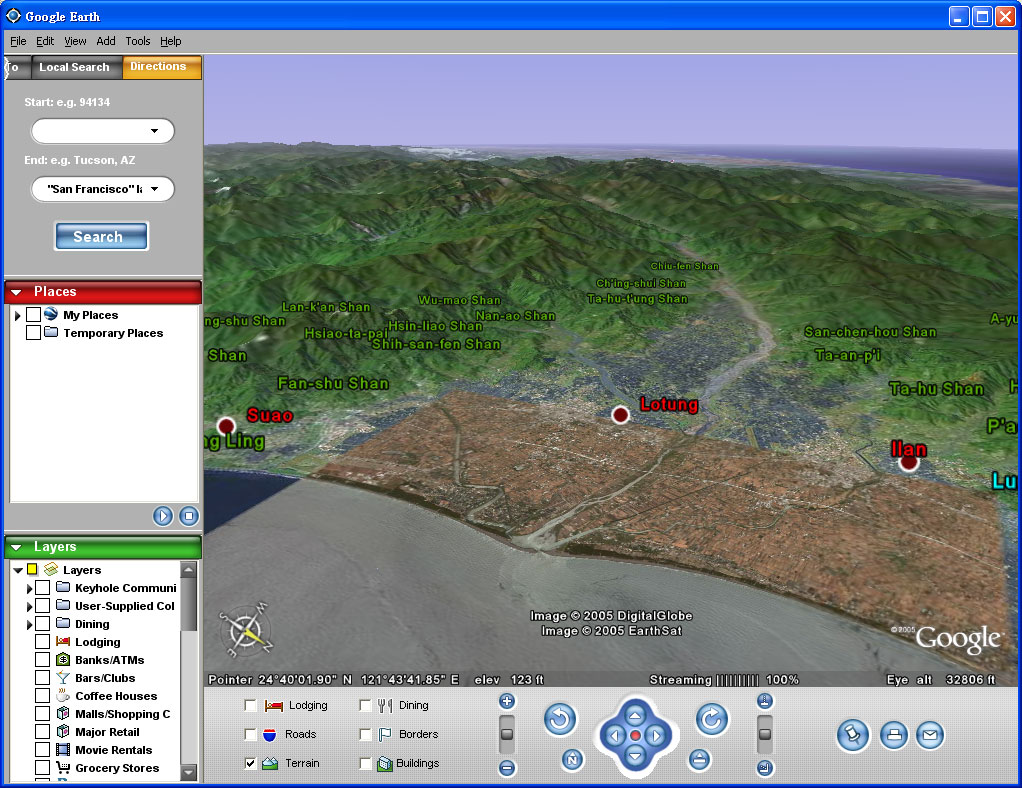Click the Layers list scroll down arrow
Screen dimensions: 1022x788
pos(188,772)
